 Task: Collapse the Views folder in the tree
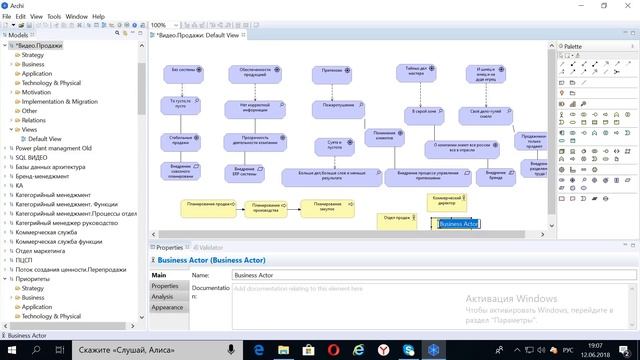click(x=11, y=130)
